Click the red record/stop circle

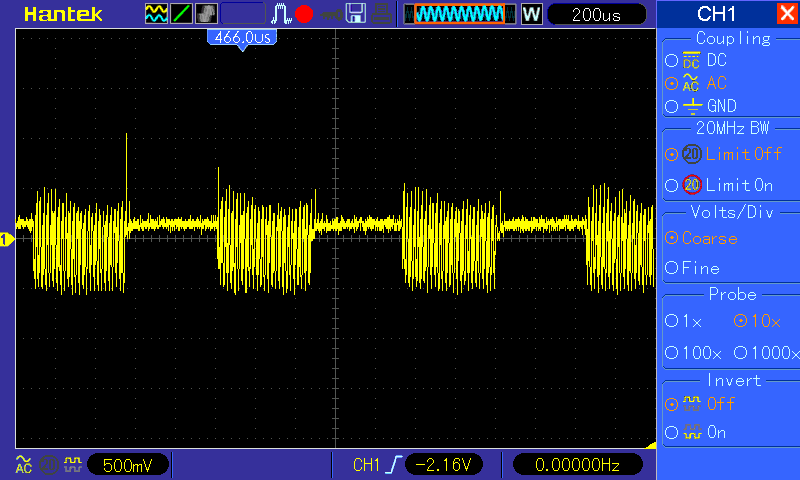click(x=304, y=14)
